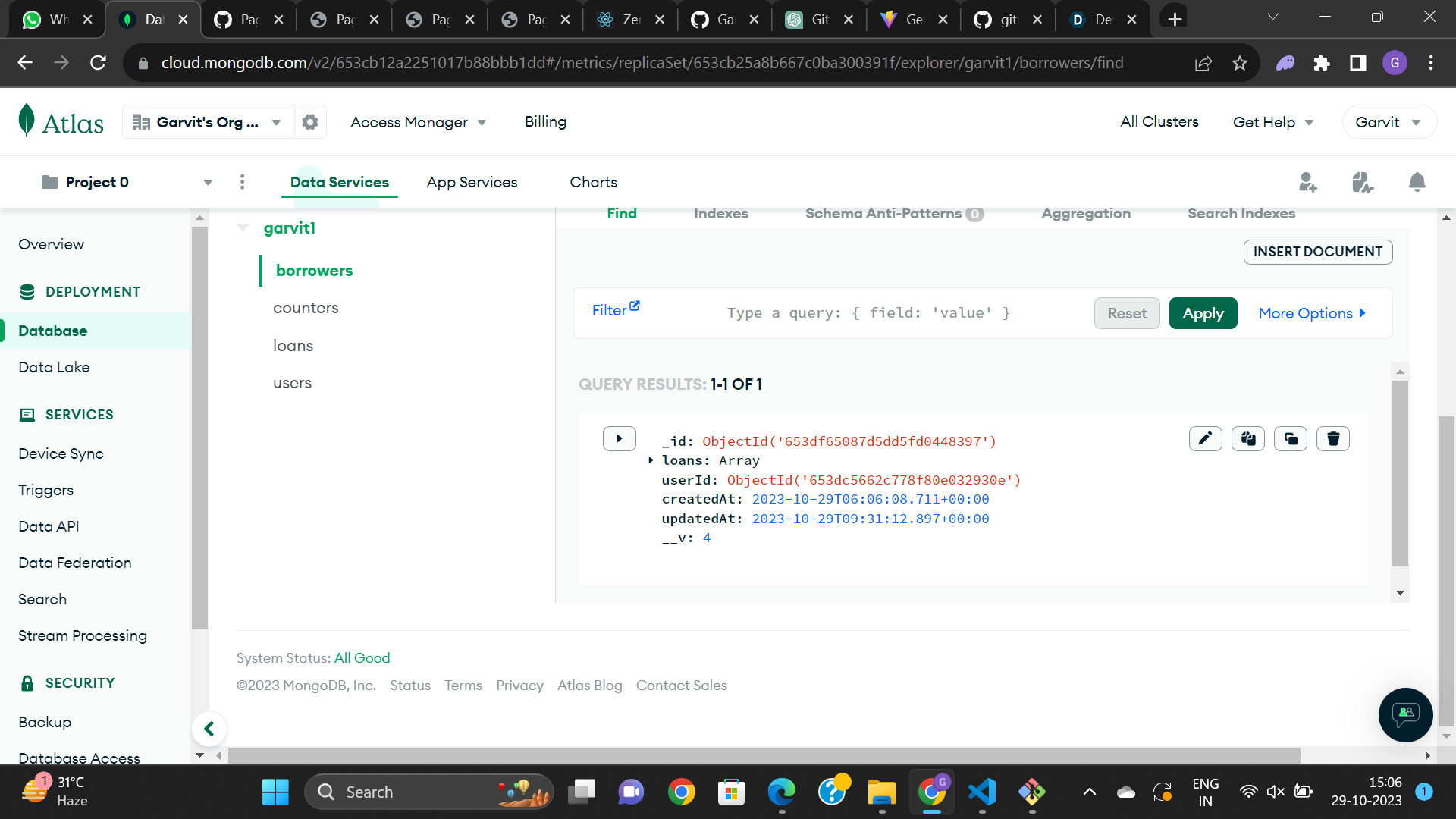Open the support chat bubble icon

(1405, 714)
